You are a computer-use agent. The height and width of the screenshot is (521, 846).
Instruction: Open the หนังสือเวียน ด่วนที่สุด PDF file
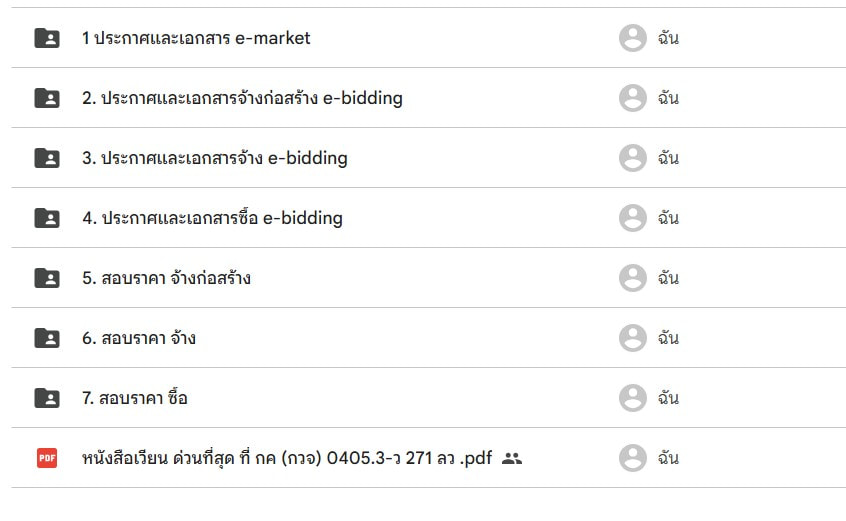tap(286, 458)
